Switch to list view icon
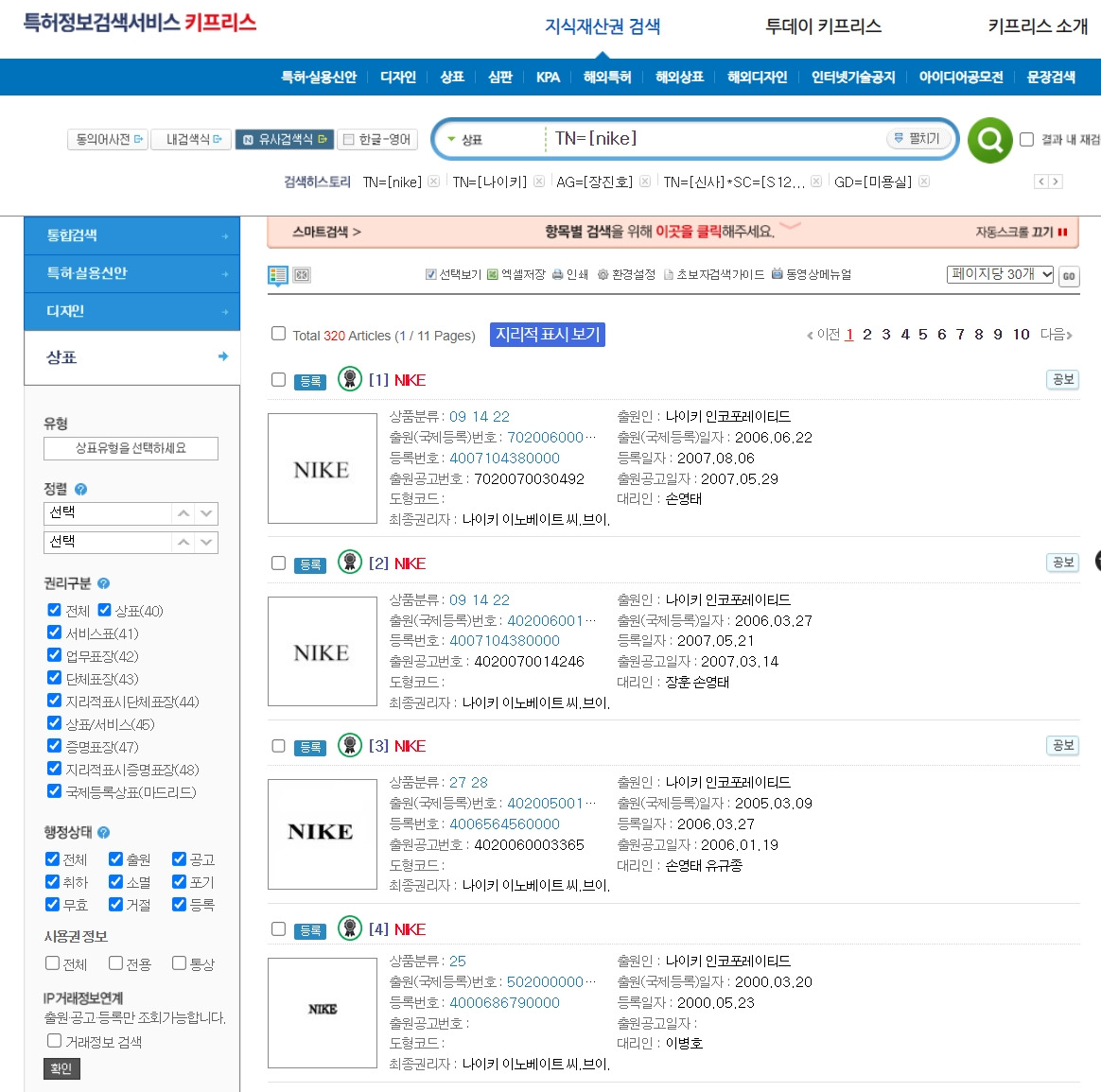The width and height of the screenshot is (1101, 1092). pos(278,275)
